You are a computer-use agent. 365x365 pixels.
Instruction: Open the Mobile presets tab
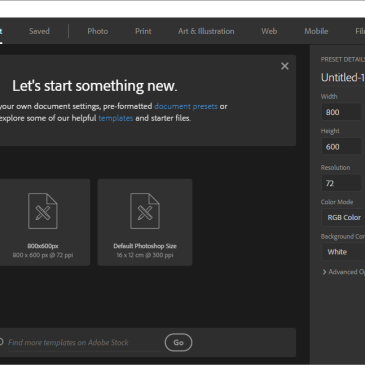tap(316, 31)
